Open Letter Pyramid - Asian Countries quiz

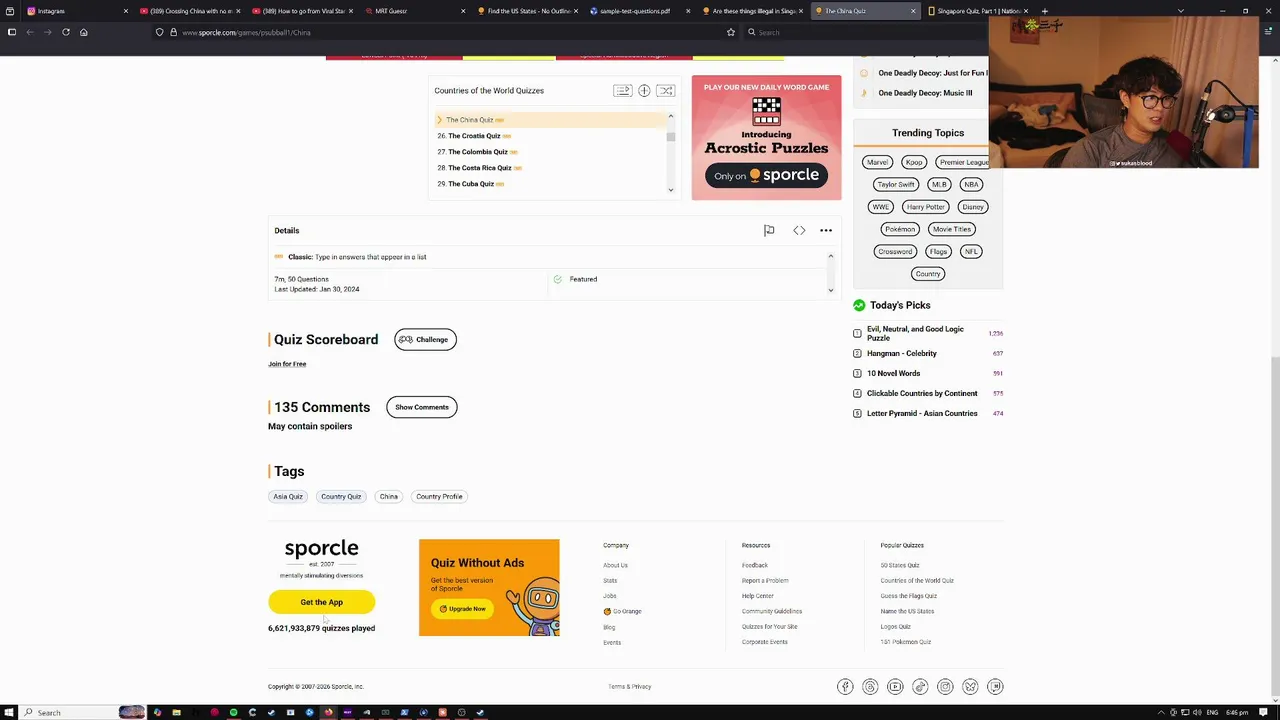coord(922,414)
